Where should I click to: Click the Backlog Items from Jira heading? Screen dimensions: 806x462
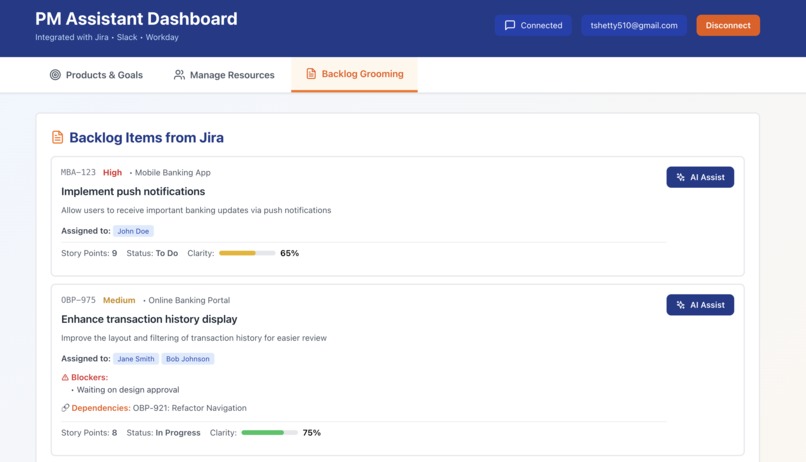pos(146,138)
